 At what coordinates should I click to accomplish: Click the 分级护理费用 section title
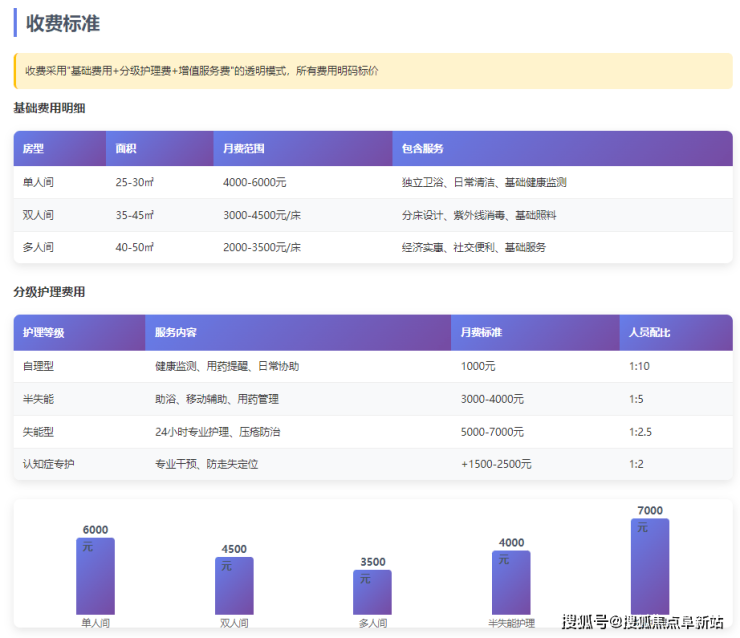click(x=49, y=292)
